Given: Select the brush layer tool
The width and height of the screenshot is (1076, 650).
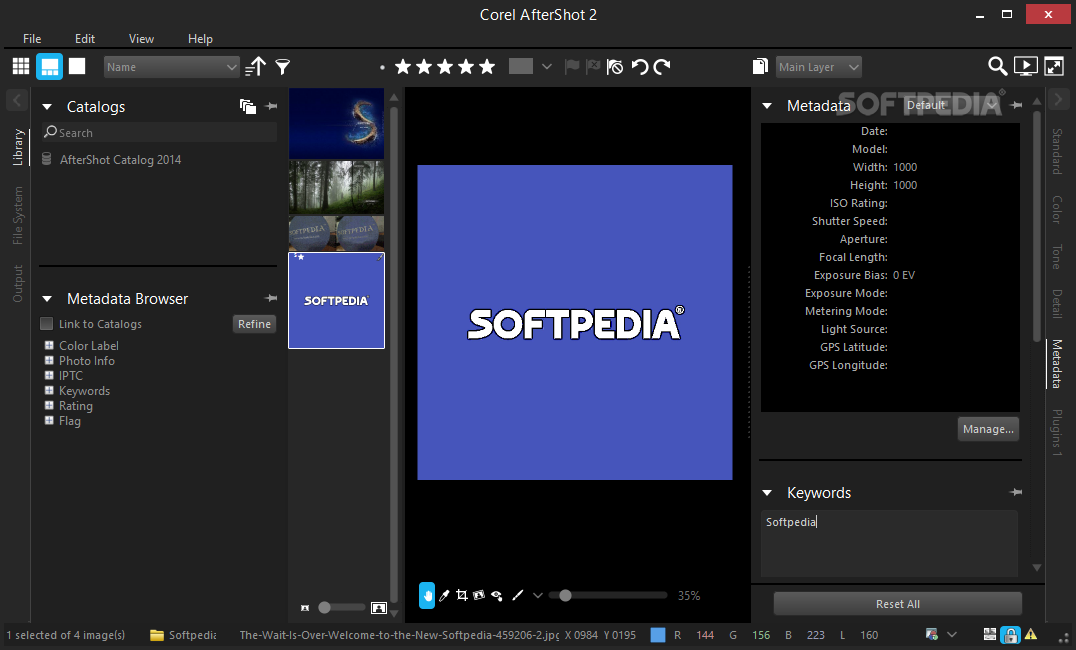Looking at the screenshot, I should [x=518, y=595].
